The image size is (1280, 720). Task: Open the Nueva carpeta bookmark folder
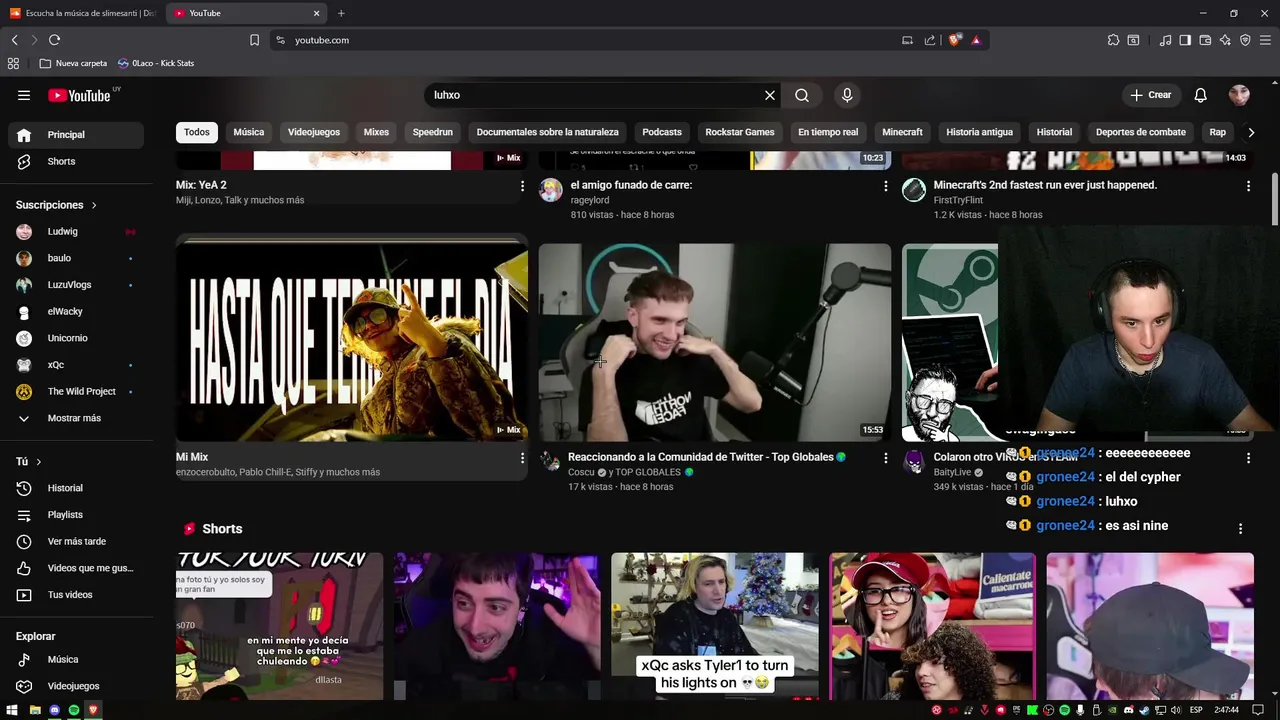[x=73, y=63]
